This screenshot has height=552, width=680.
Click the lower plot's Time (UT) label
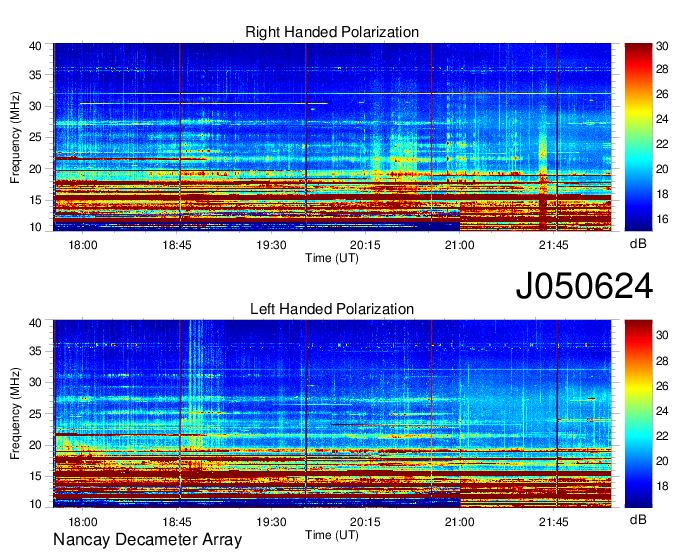tap(332, 535)
